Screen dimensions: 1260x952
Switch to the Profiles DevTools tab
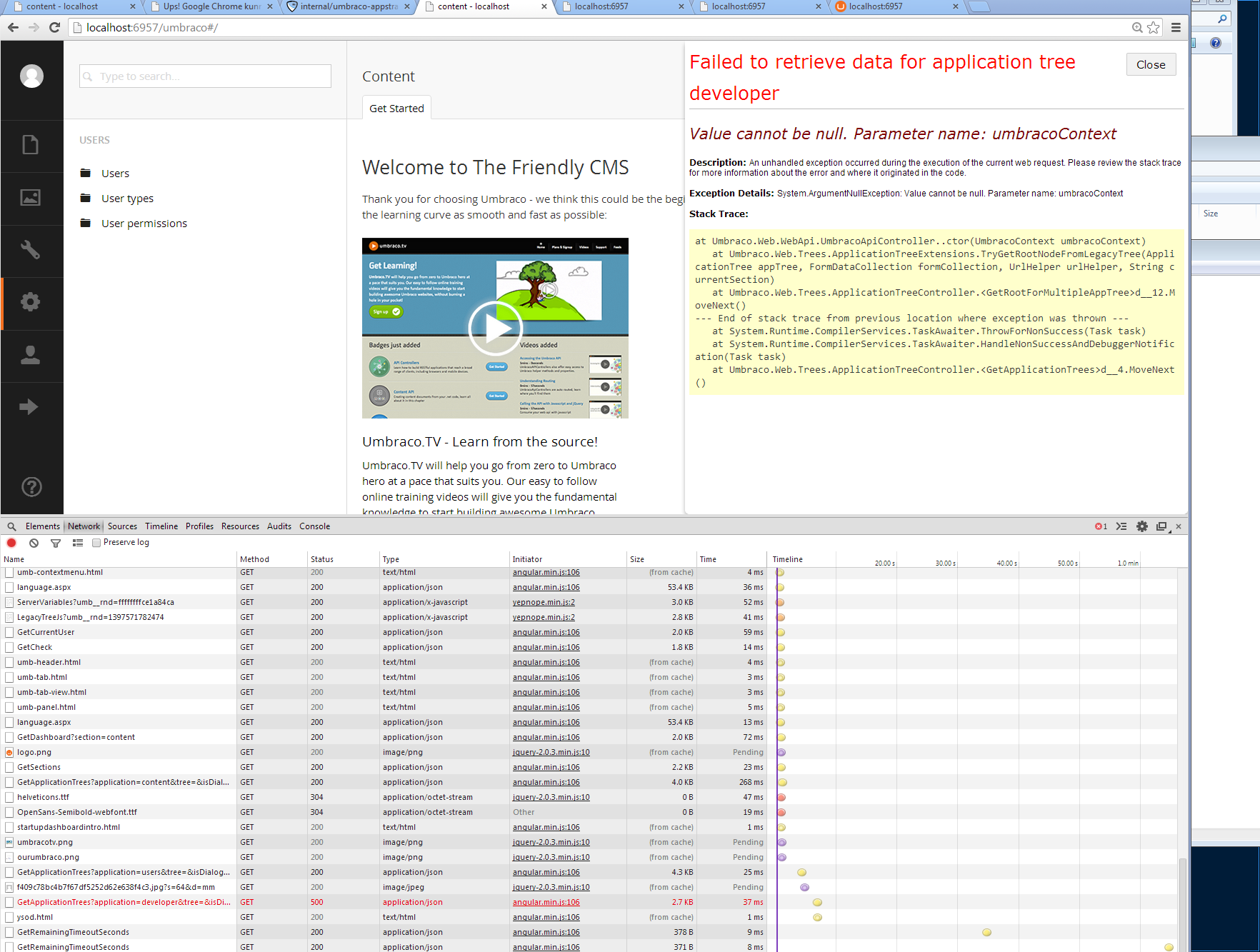[199, 526]
